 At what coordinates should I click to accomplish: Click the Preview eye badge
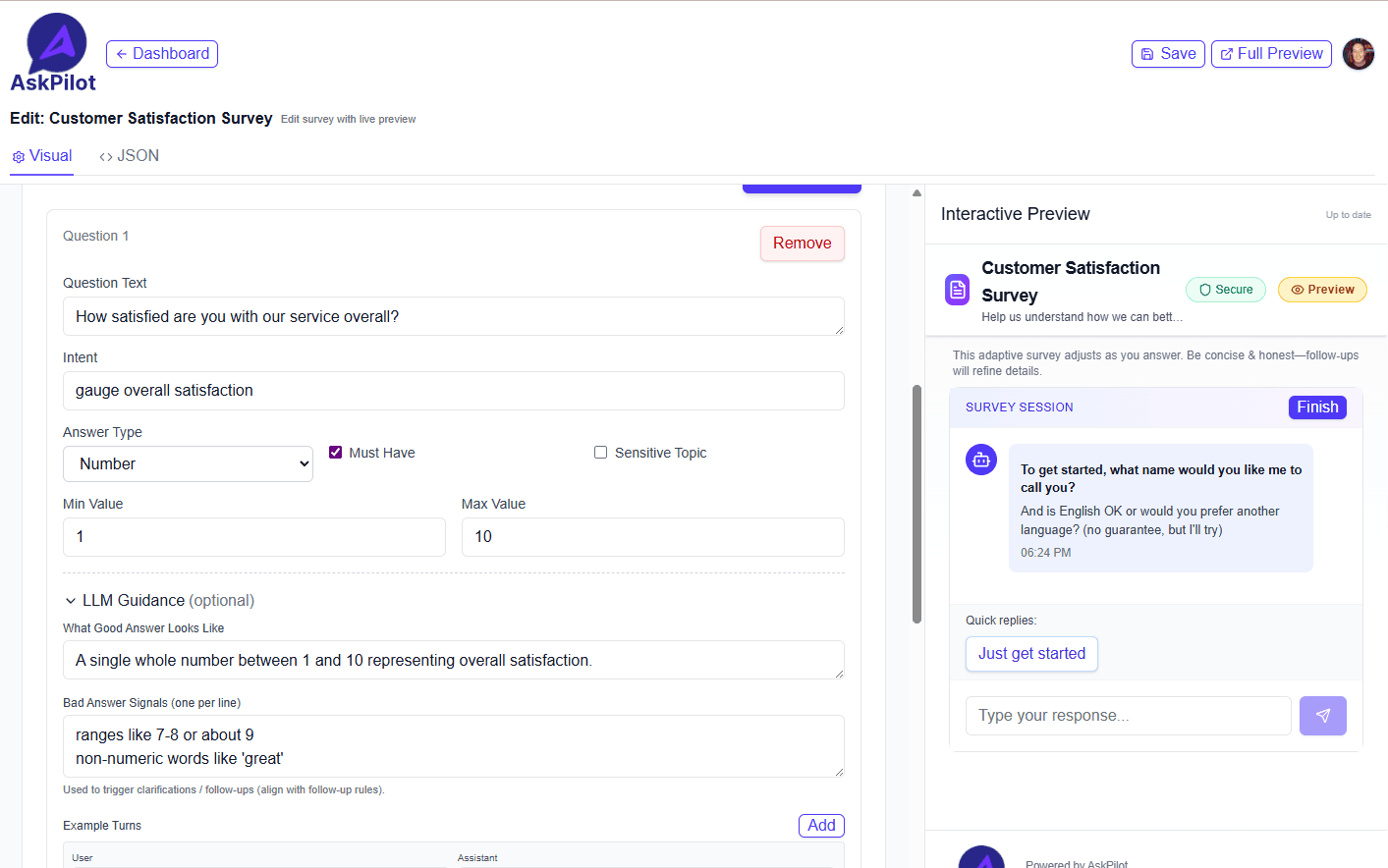pyautogui.click(x=1322, y=289)
